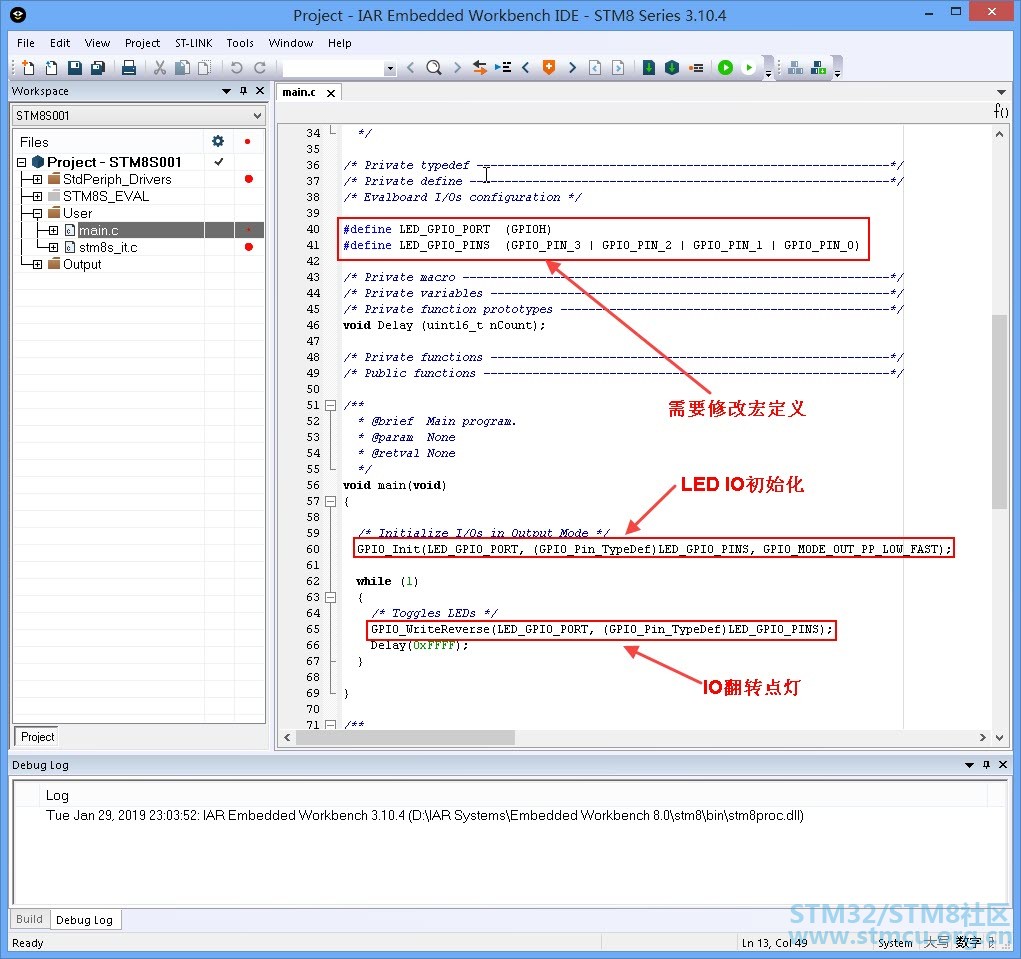Expand the Output folder
The height and width of the screenshot is (959, 1021).
[x=37, y=264]
